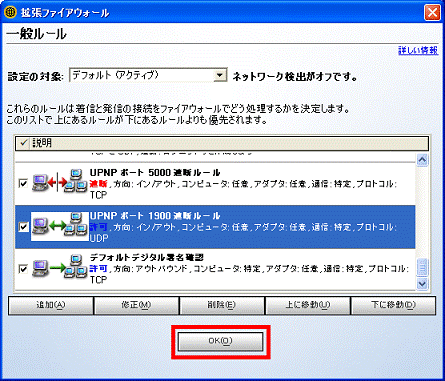This screenshot has width=445, height=381.
Task: Click the 上に移動(U) button
Action: tap(307, 305)
